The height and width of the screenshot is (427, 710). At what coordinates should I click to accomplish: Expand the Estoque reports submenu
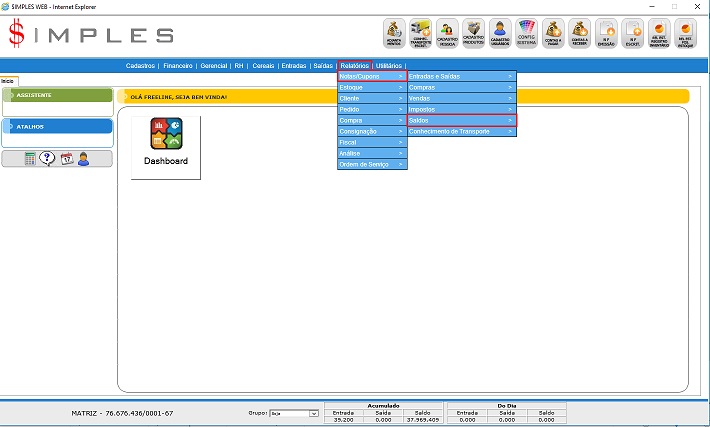coord(372,87)
